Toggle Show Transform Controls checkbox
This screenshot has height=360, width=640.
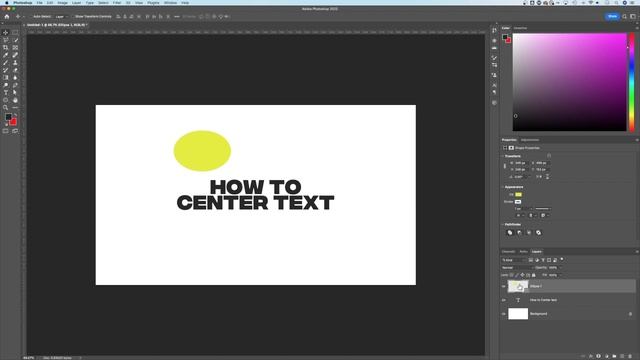73,17
